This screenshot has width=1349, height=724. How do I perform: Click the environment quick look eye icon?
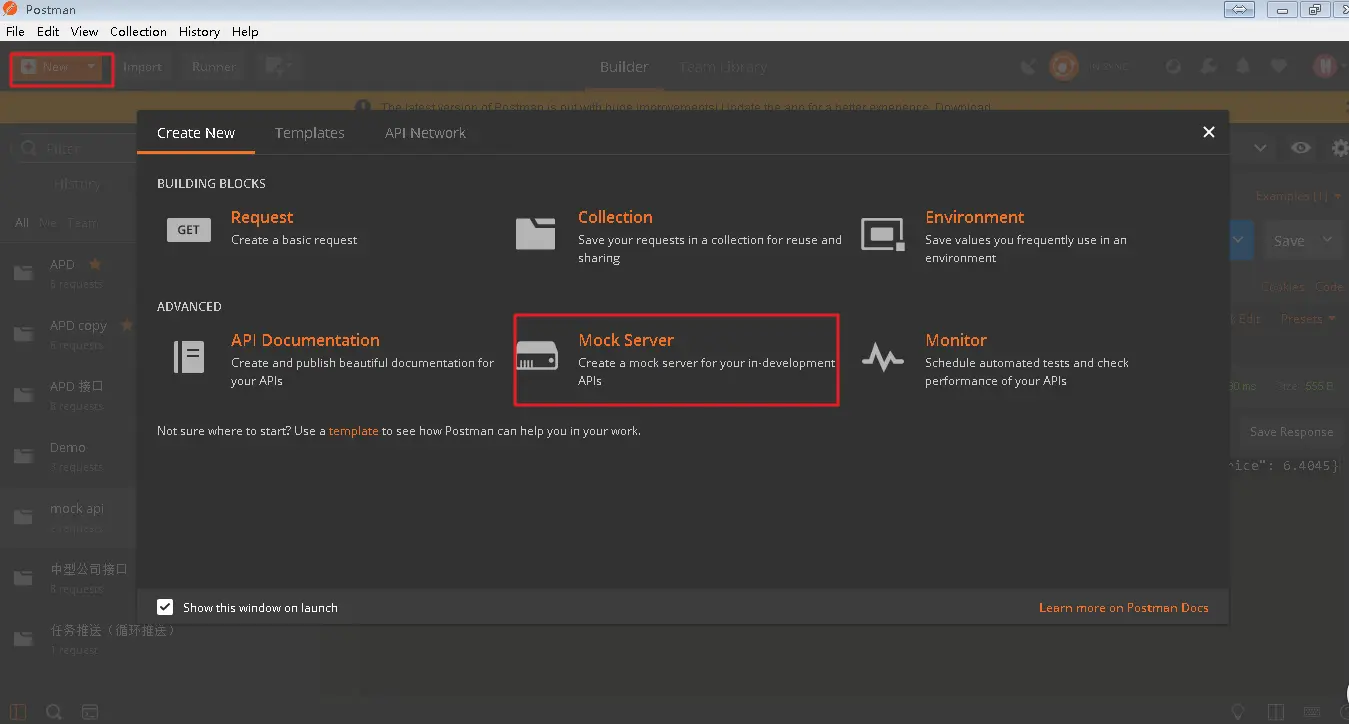point(1300,148)
